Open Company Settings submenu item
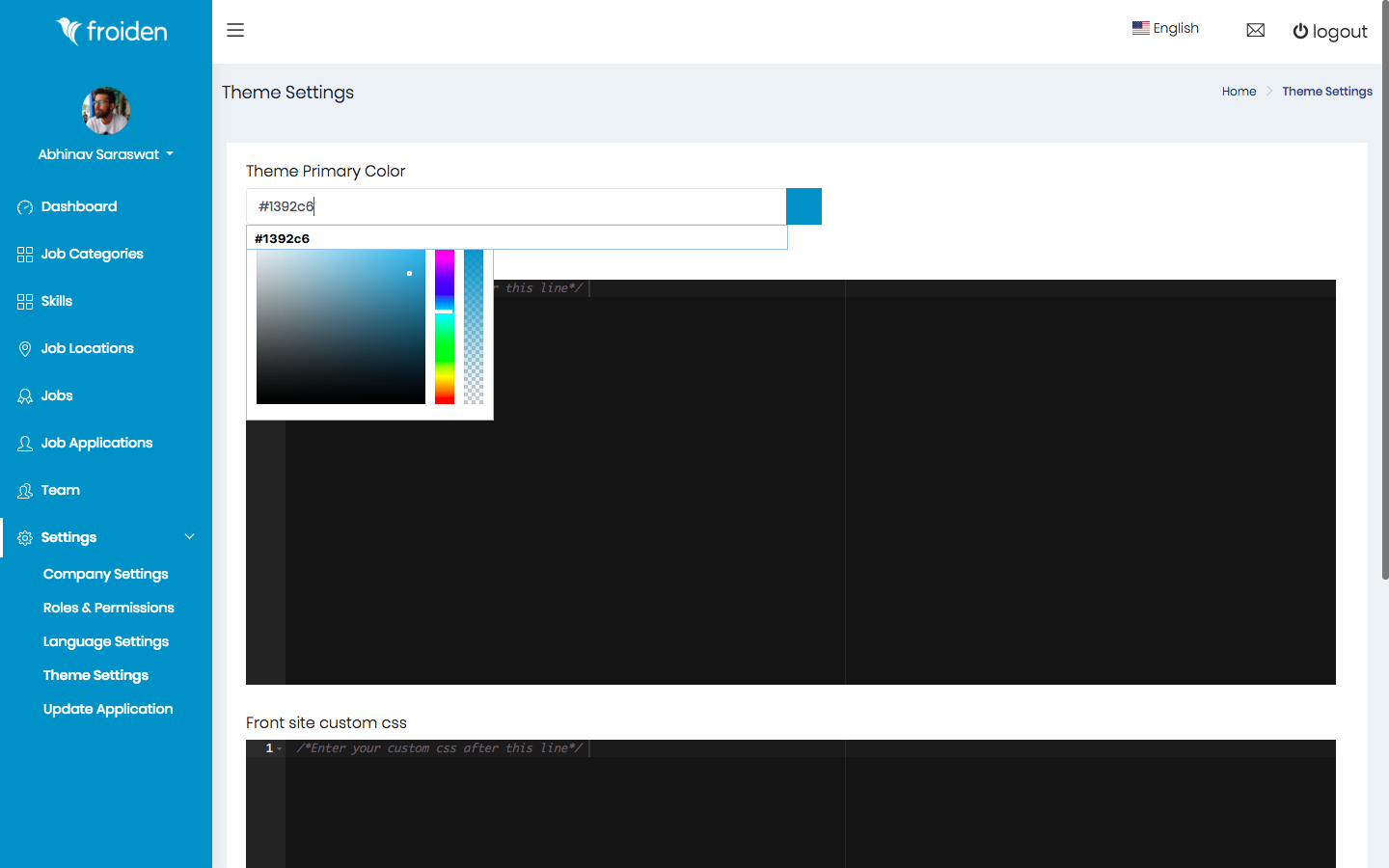 tap(105, 574)
